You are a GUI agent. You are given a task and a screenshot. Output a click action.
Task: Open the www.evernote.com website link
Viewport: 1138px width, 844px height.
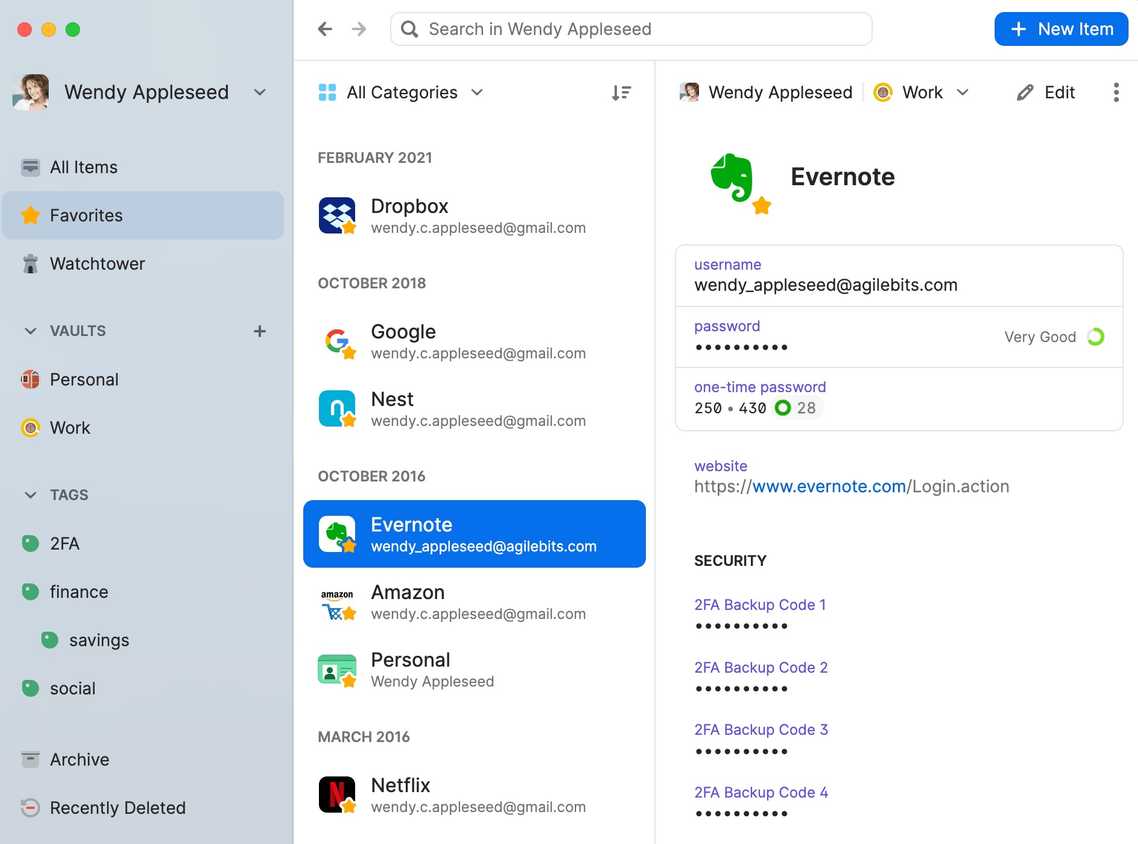pos(829,486)
